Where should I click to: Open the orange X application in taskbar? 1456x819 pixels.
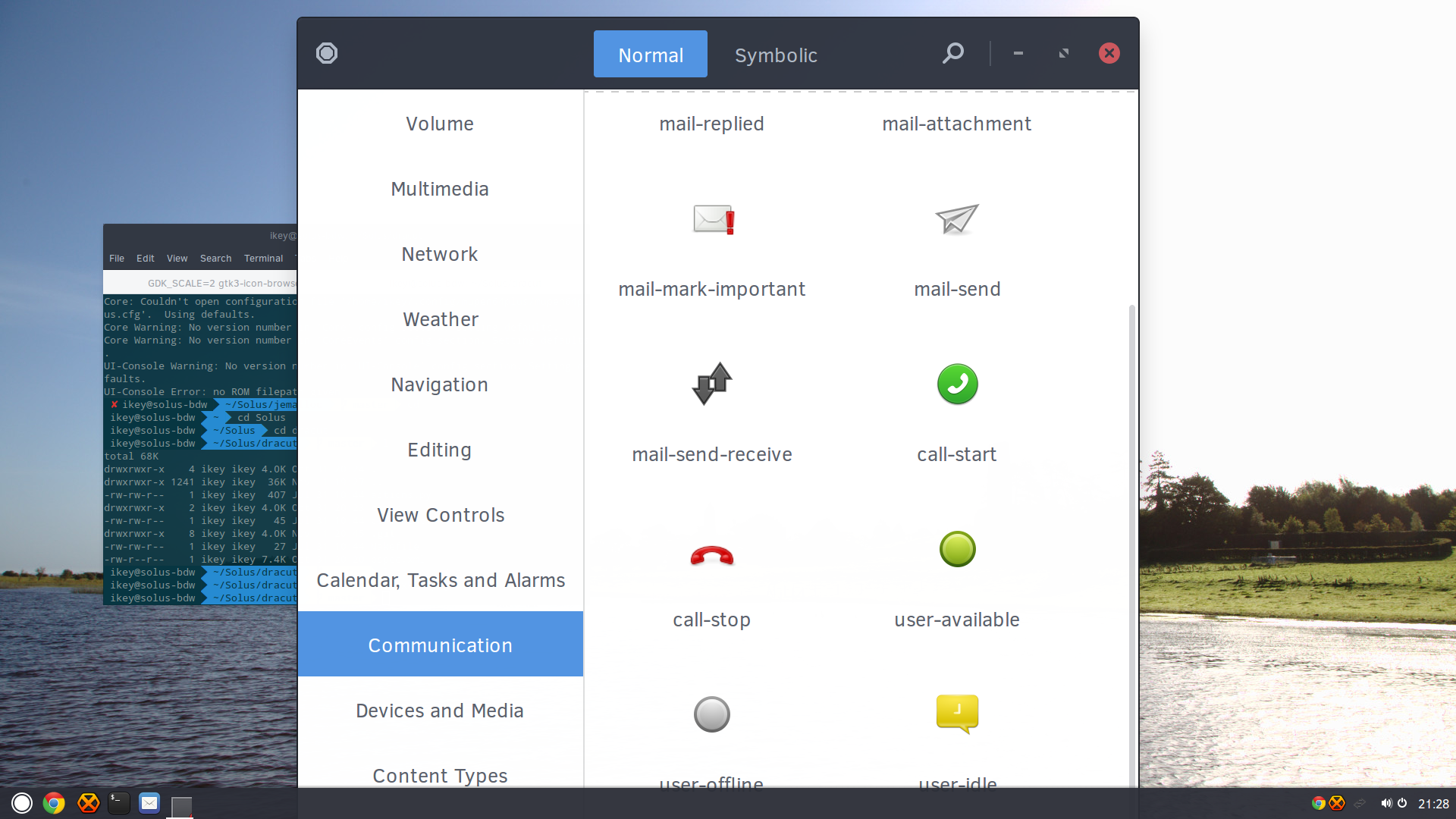tap(89, 803)
